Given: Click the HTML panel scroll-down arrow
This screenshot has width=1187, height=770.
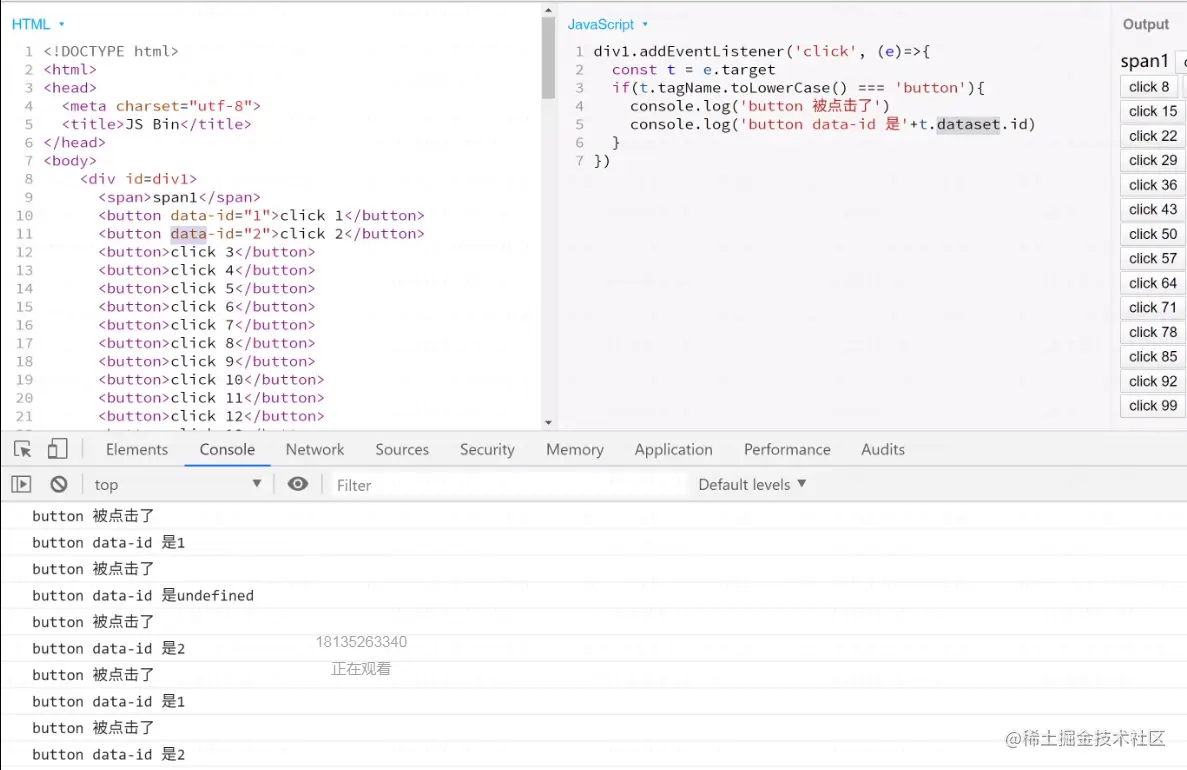Looking at the screenshot, I should 548,422.
